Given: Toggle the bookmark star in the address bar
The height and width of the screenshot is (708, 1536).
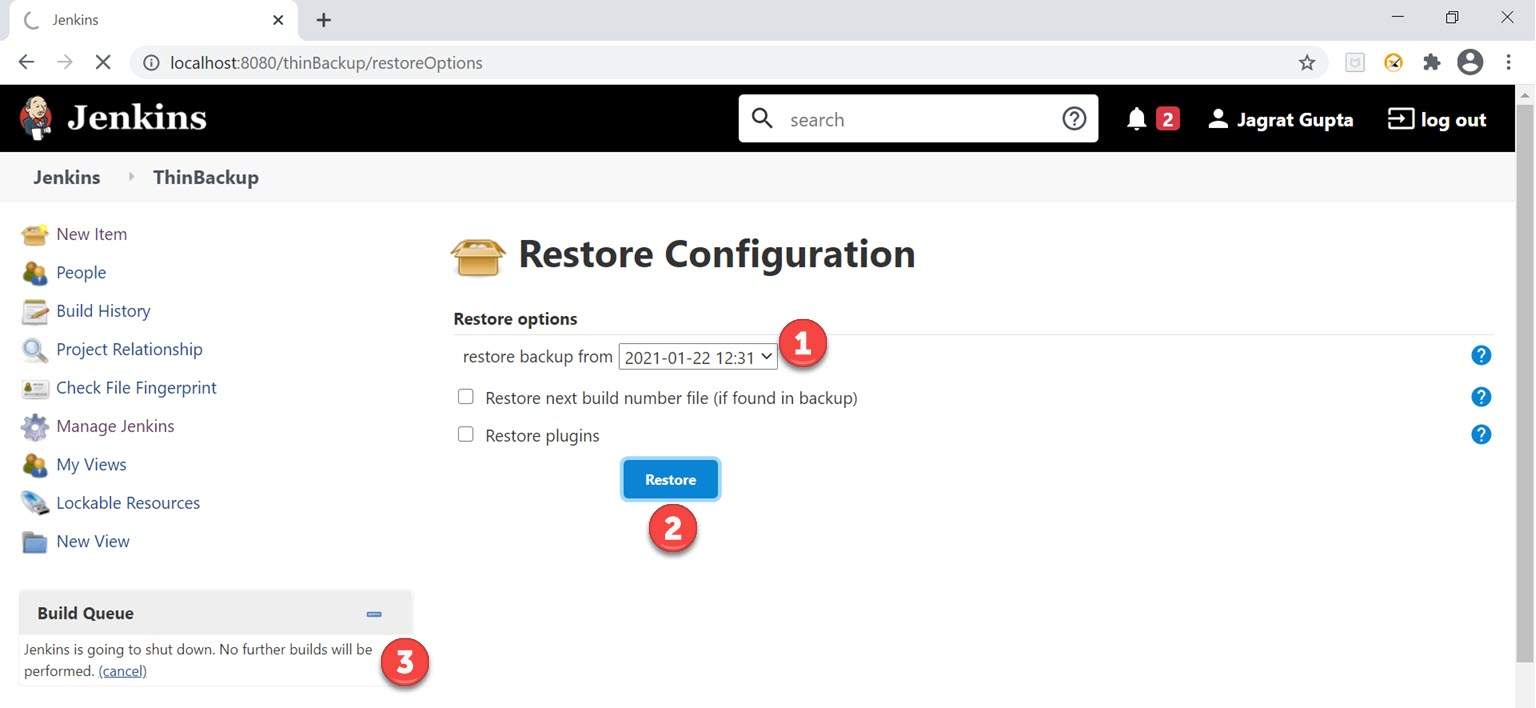Looking at the screenshot, I should point(1306,61).
